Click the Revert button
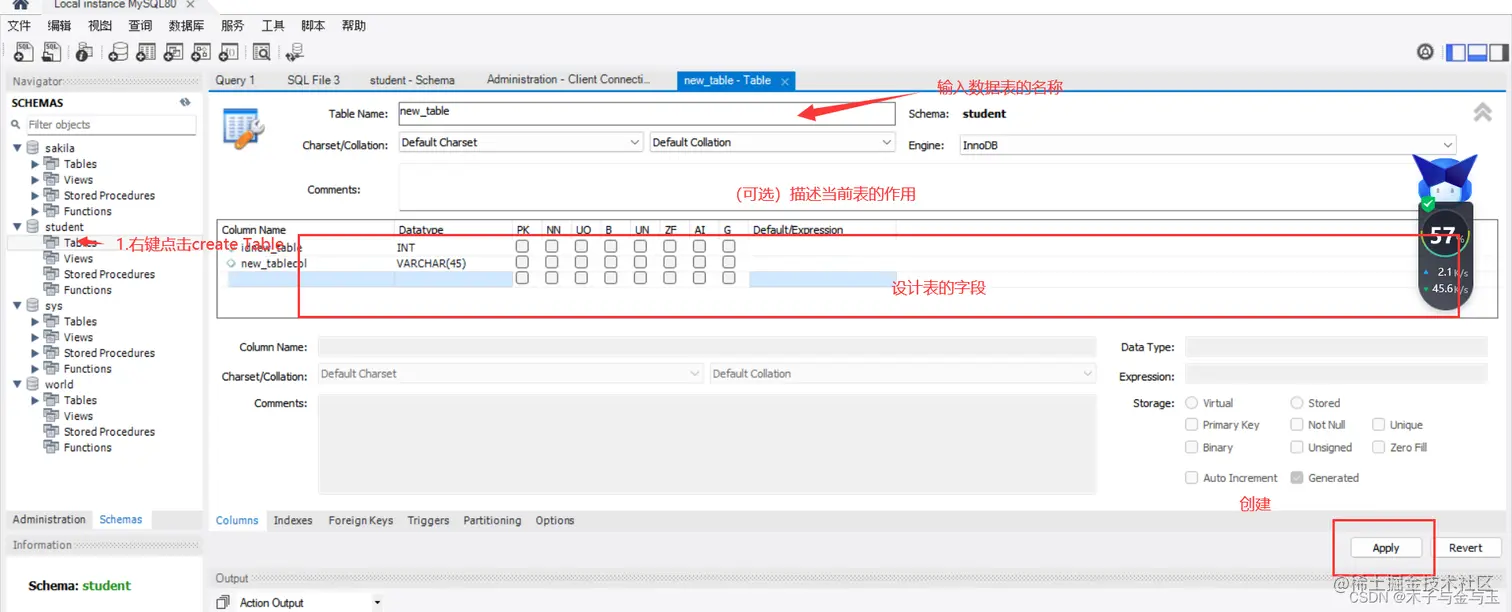The width and height of the screenshot is (1512, 612). click(1465, 548)
